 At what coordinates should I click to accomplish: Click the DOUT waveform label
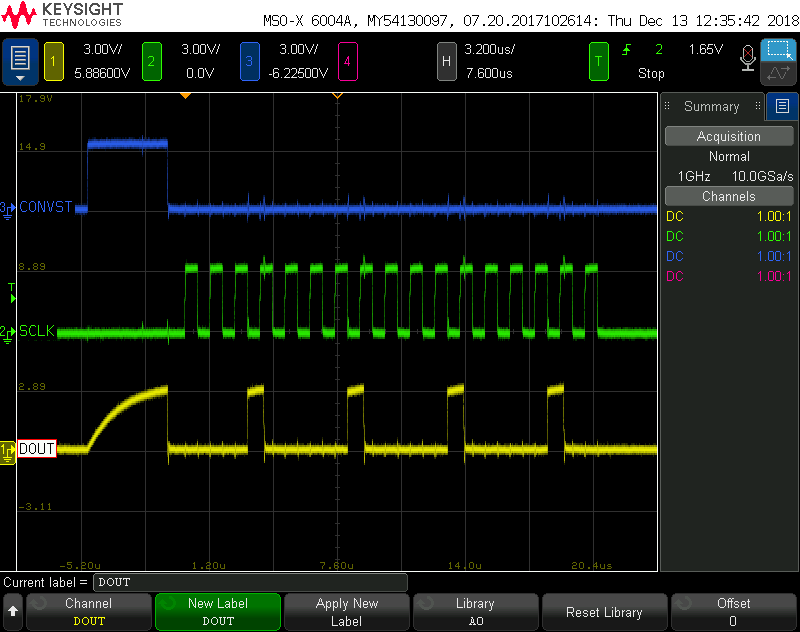point(37,448)
